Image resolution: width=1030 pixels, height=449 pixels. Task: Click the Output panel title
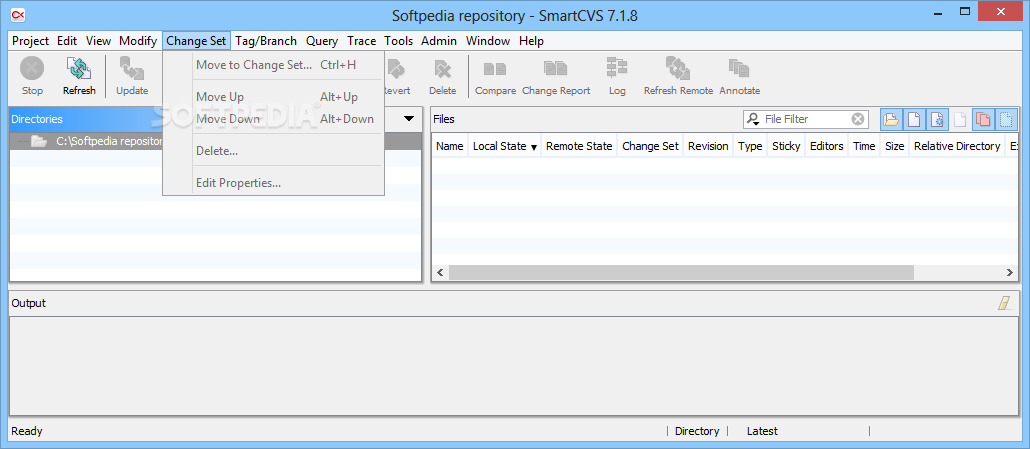pos(29,303)
